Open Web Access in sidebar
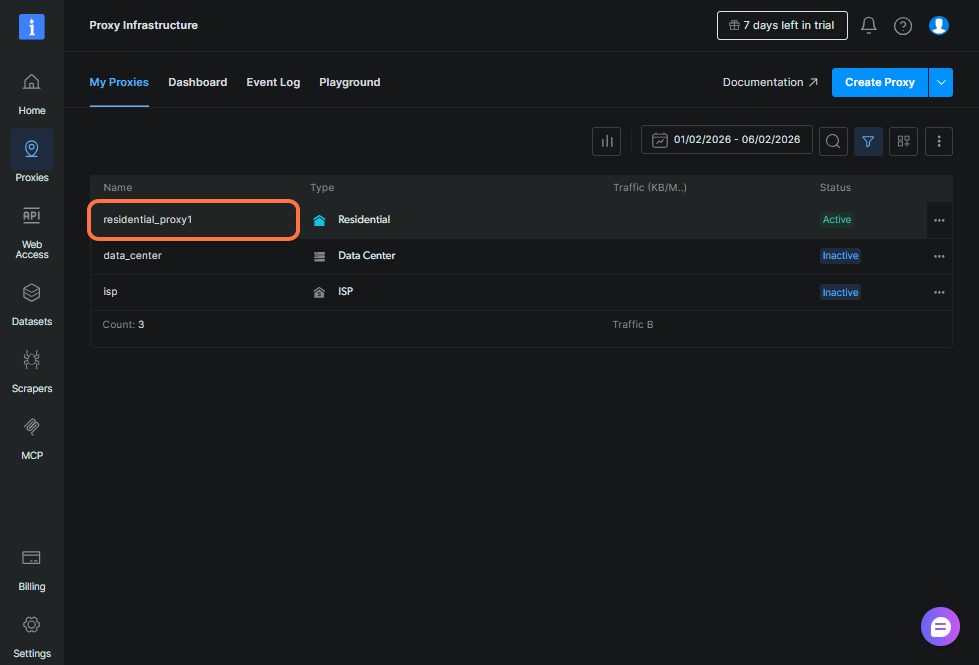The height and width of the screenshot is (665, 979). click(32, 232)
